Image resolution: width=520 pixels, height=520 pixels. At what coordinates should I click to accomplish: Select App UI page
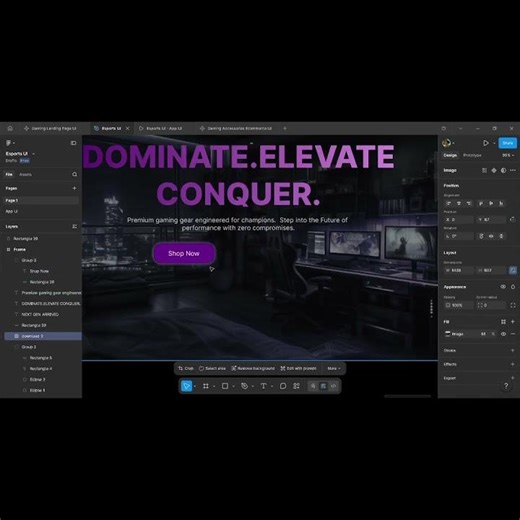(41, 211)
